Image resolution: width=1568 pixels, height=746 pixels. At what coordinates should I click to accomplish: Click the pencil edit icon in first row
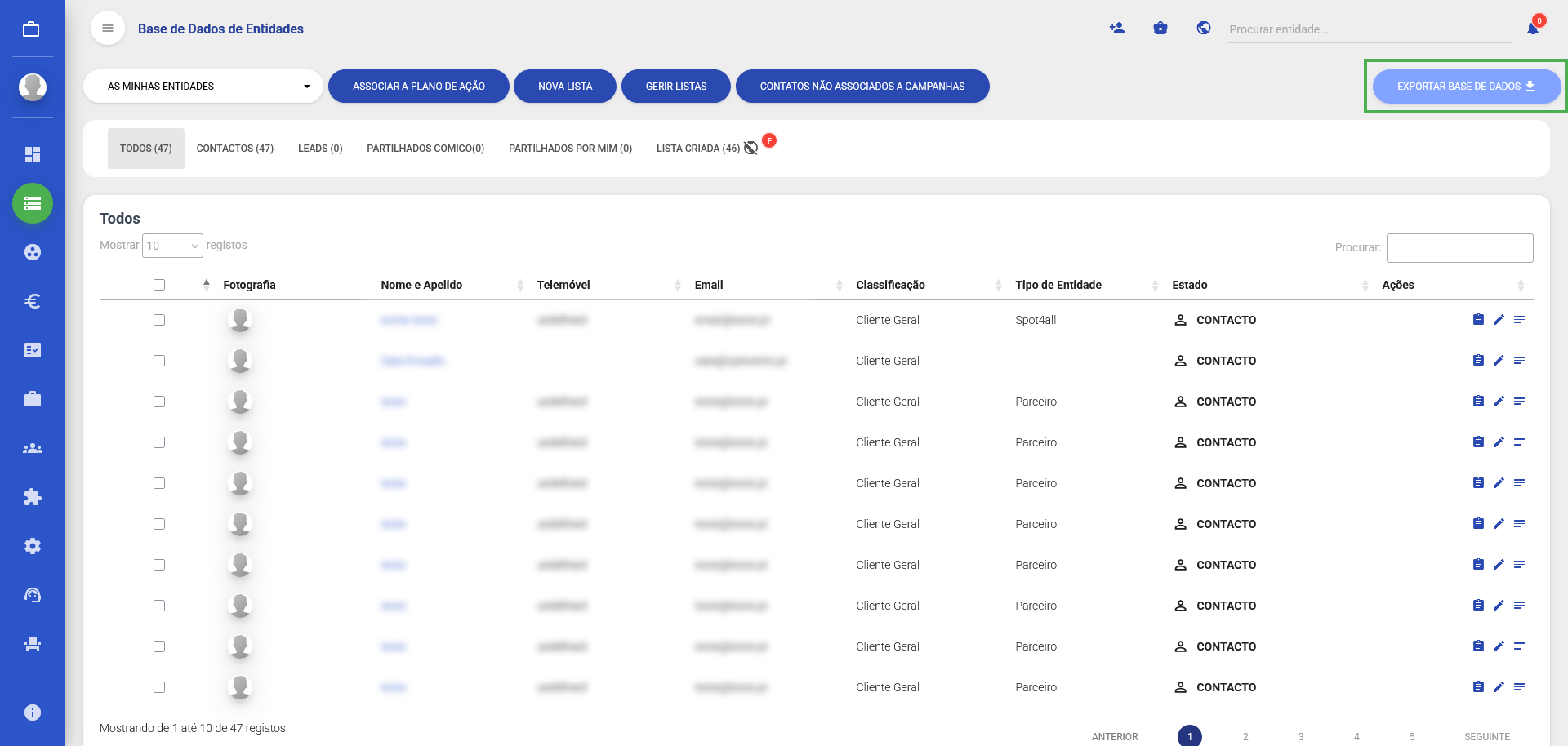tap(1499, 320)
